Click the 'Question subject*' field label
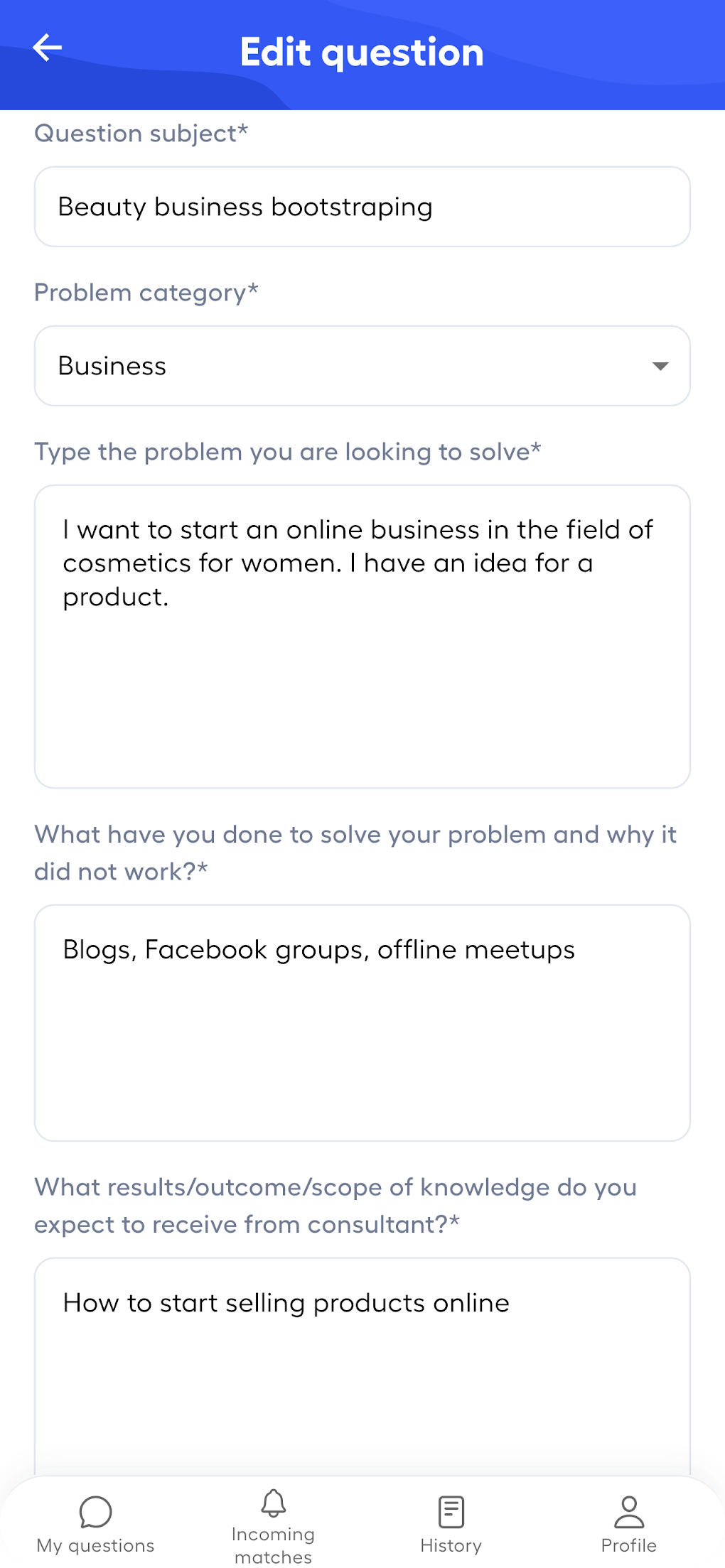725x1568 pixels. (141, 134)
